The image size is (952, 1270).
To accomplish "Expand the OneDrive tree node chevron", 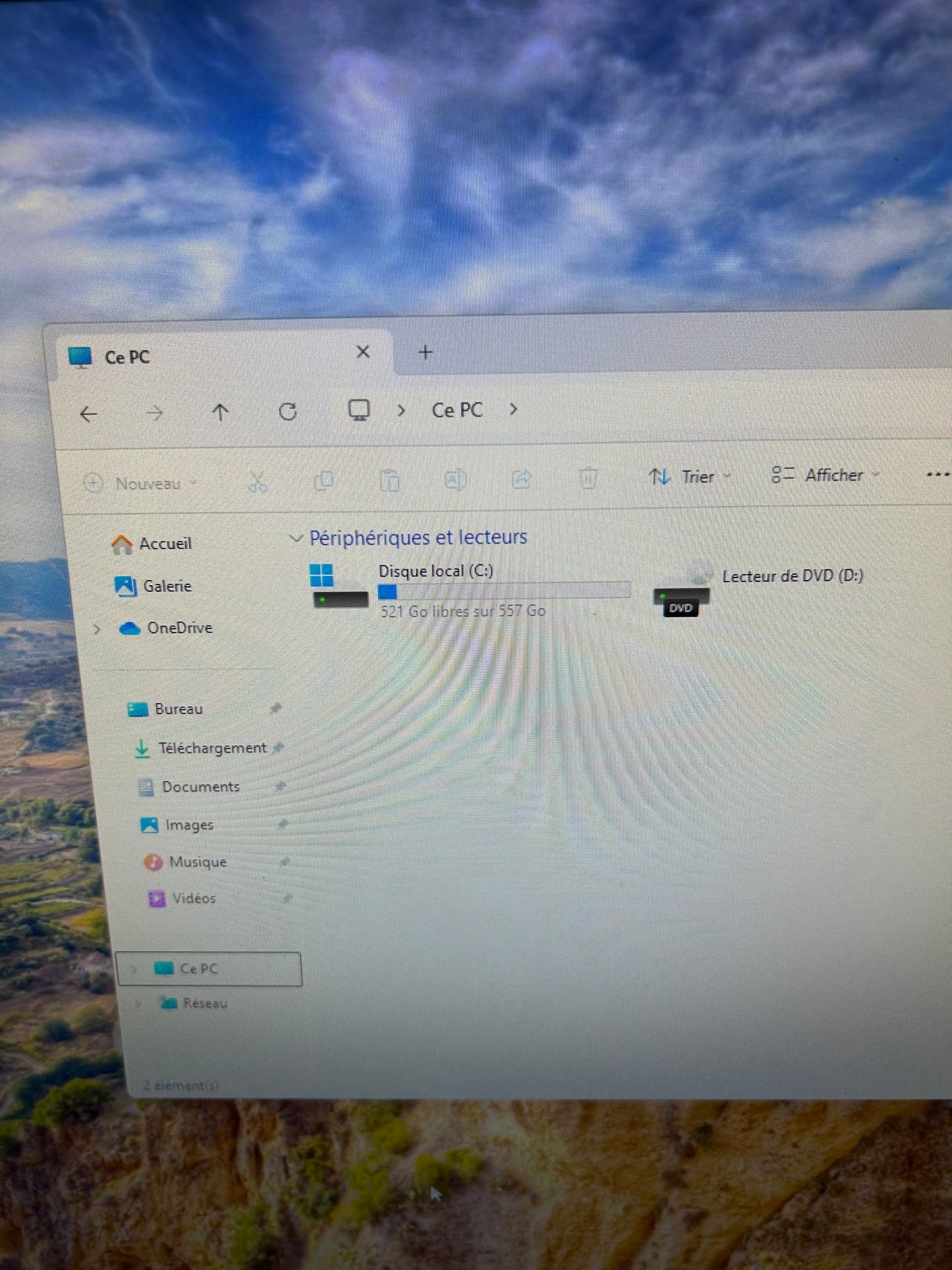I will click(x=97, y=629).
